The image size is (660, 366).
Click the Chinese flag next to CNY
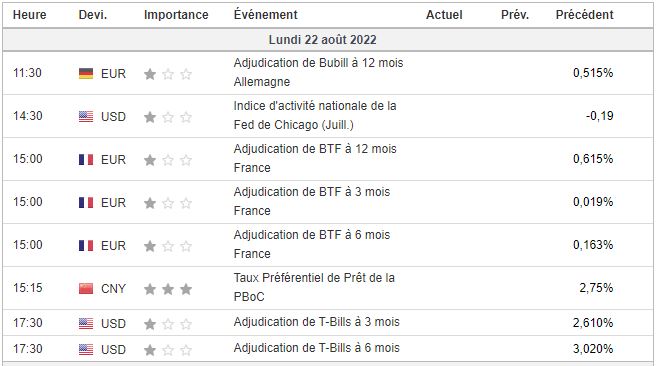[x=86, y=289]
